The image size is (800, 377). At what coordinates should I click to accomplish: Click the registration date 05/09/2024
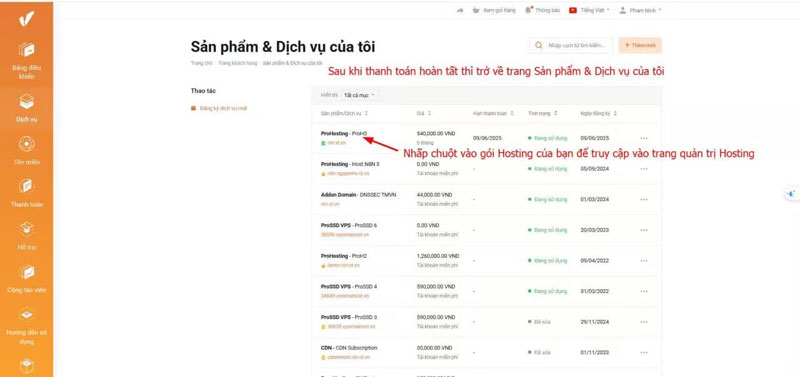(x=595, y=168)
